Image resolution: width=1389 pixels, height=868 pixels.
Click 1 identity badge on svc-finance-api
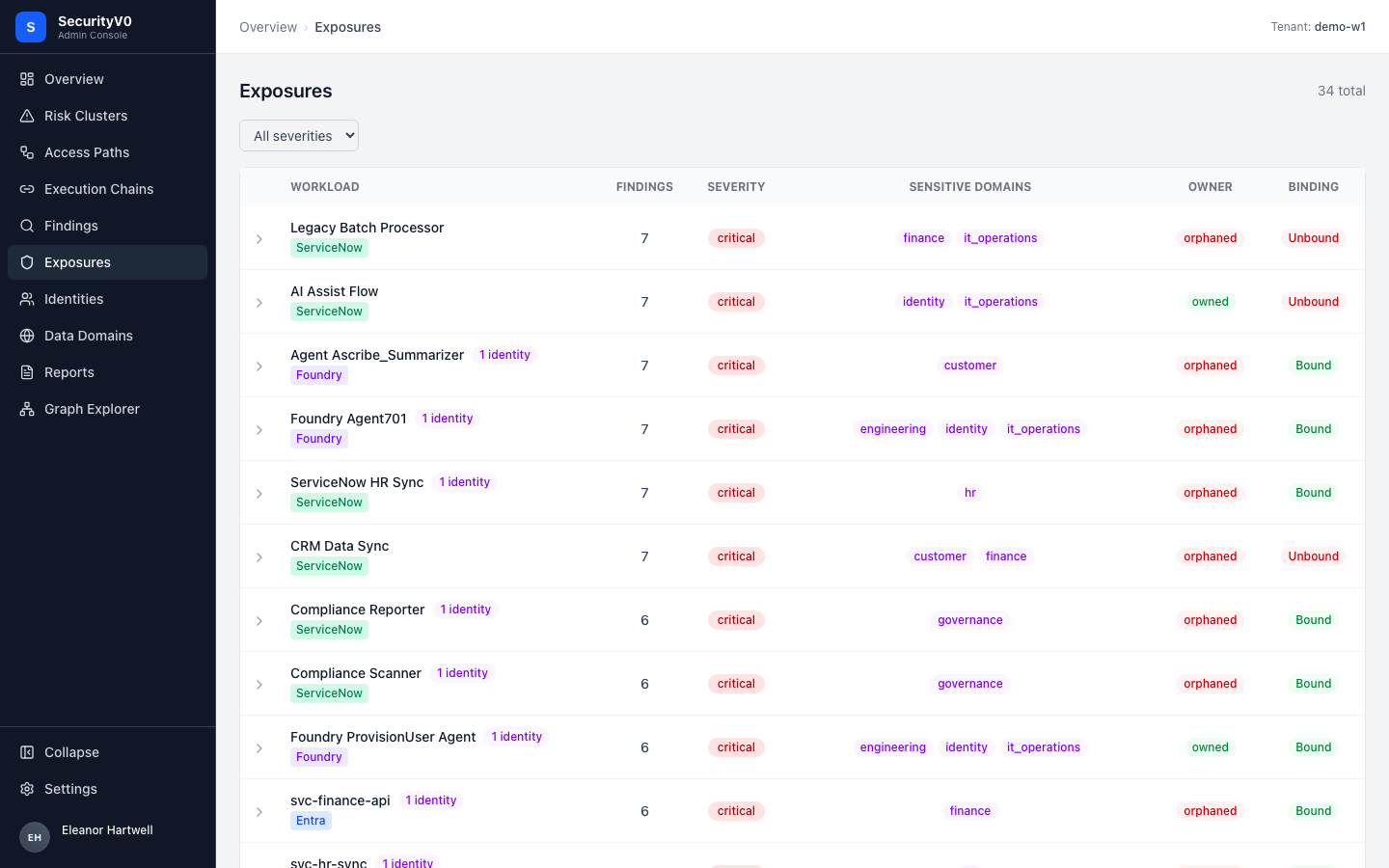coord(431,800)
